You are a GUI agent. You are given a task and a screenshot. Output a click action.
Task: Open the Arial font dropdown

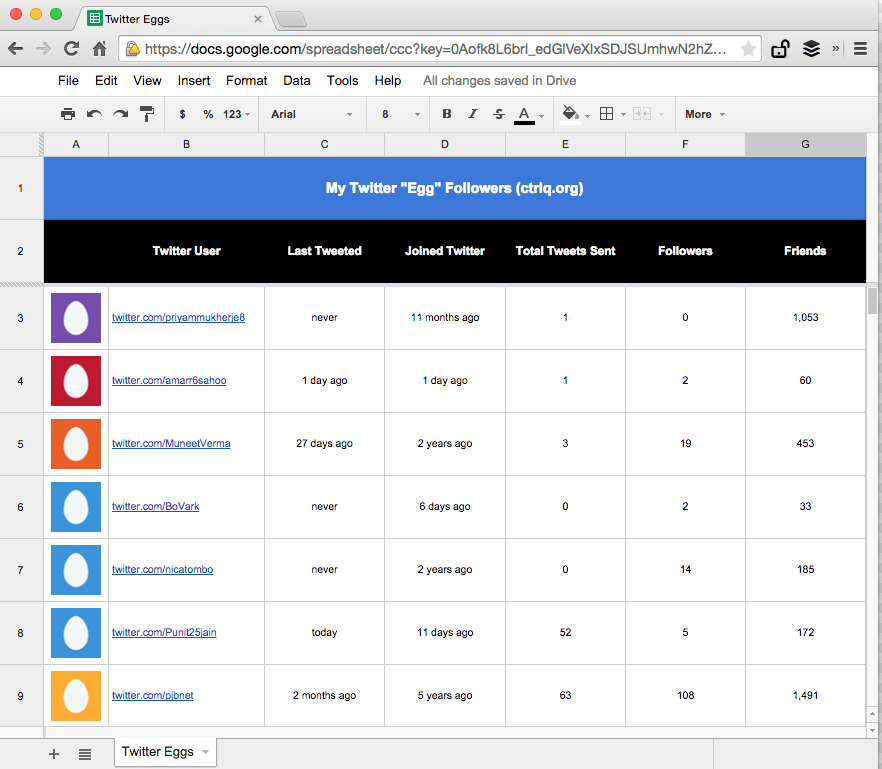312,114
